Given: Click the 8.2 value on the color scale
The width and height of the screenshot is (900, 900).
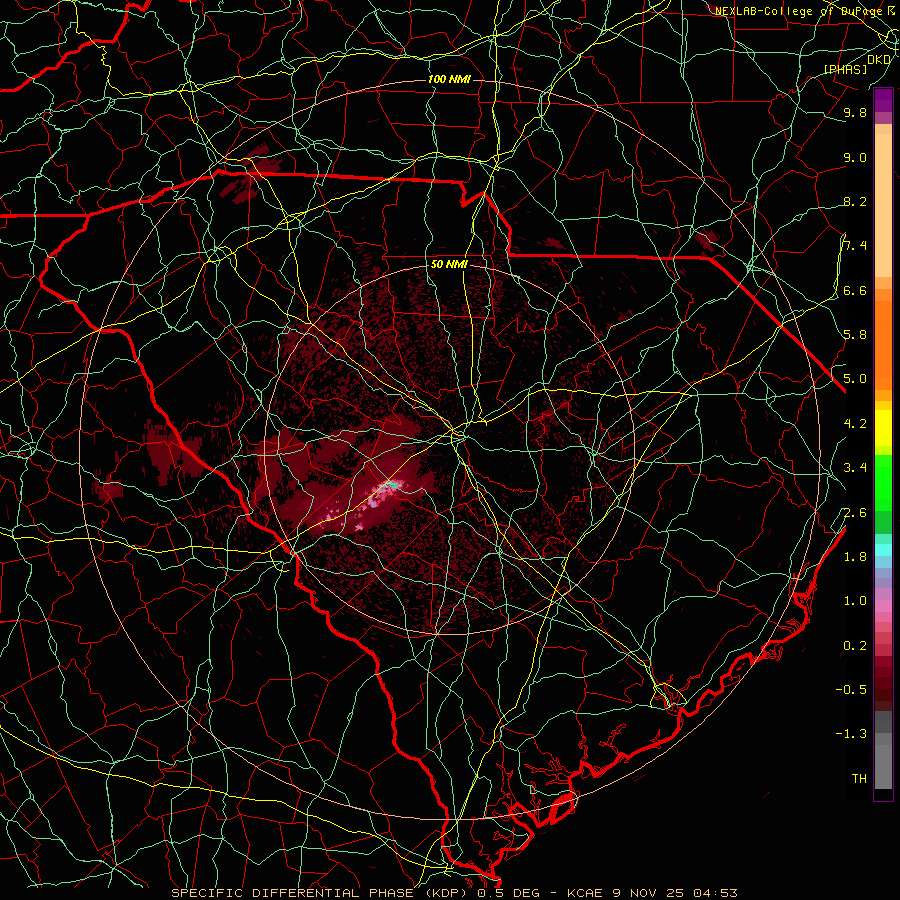Looking at the screenshot, I should pyautogui.click(x=855, y=201).
